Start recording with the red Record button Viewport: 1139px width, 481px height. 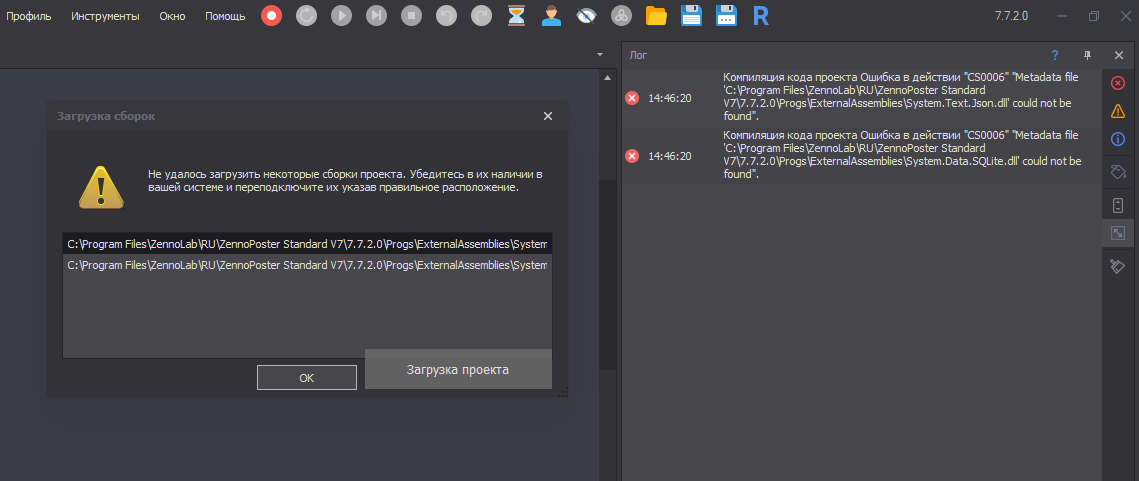(272, 15)
